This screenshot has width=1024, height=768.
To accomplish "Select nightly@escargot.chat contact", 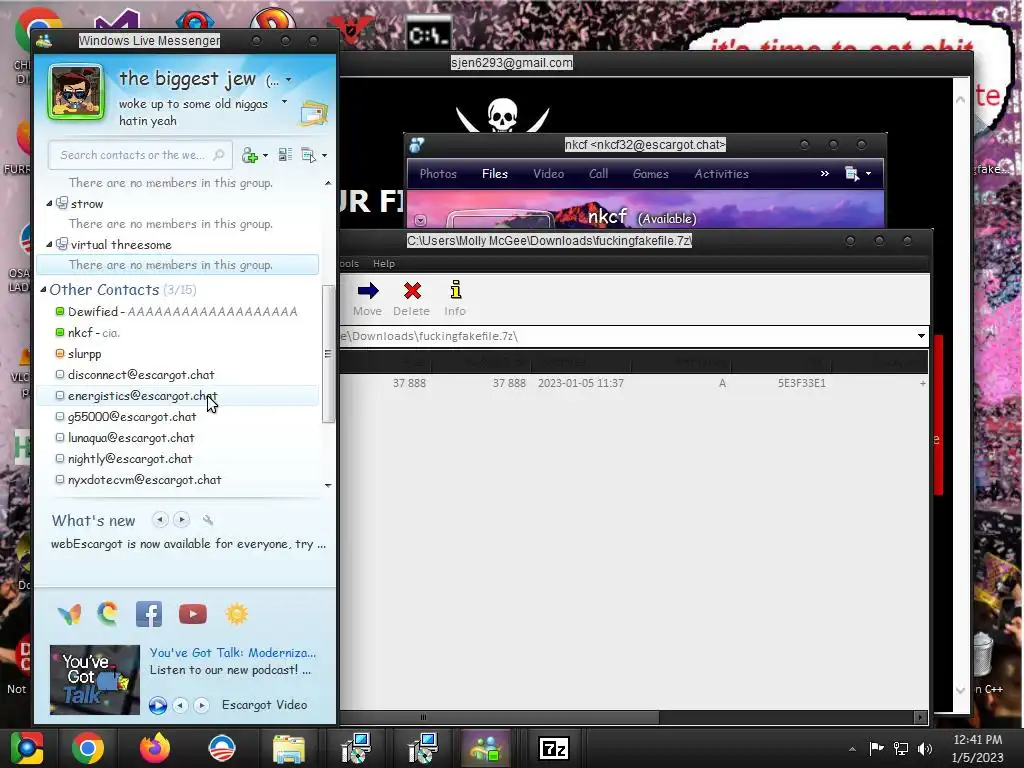I will coord(177,458).
